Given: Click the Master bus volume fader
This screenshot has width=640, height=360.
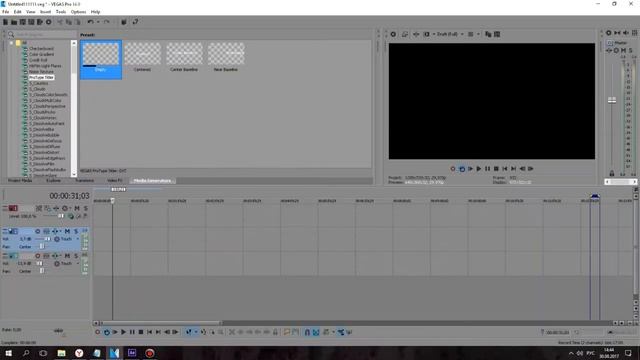Looking at the screenshot, I should [612, 100].
